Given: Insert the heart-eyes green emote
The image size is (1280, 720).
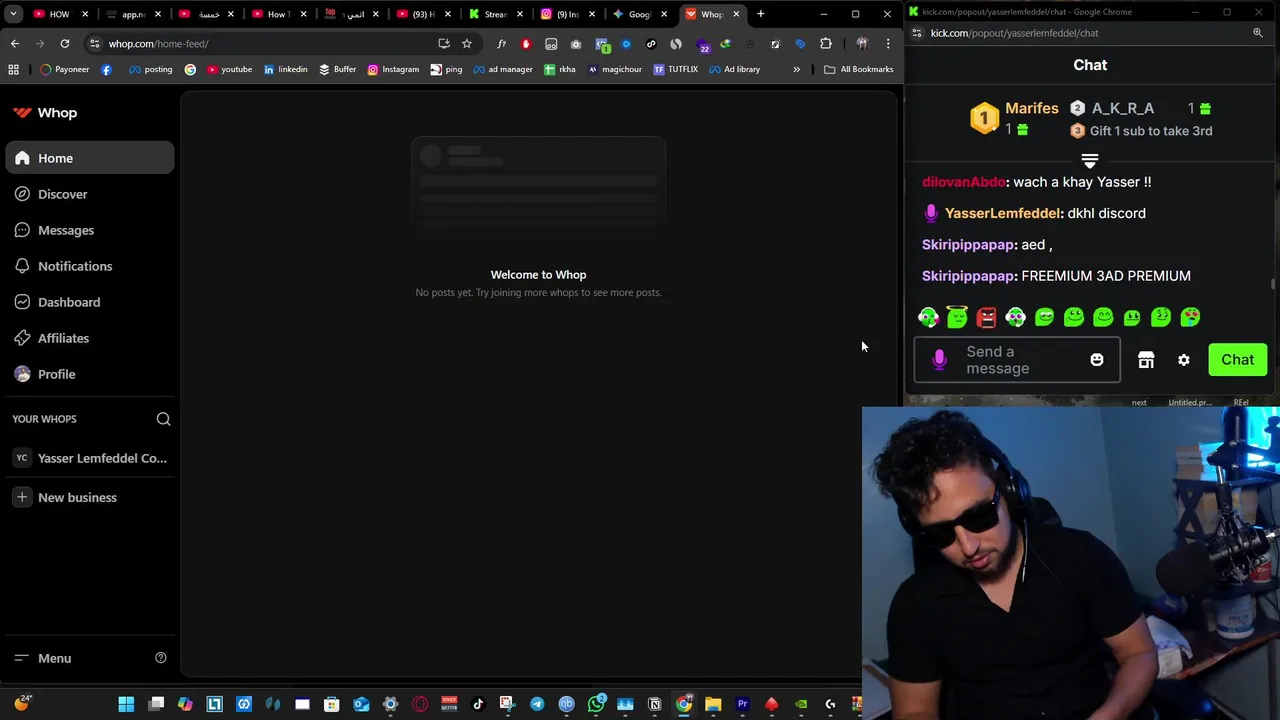Looking at the screenshot, I should (1190, 317).
